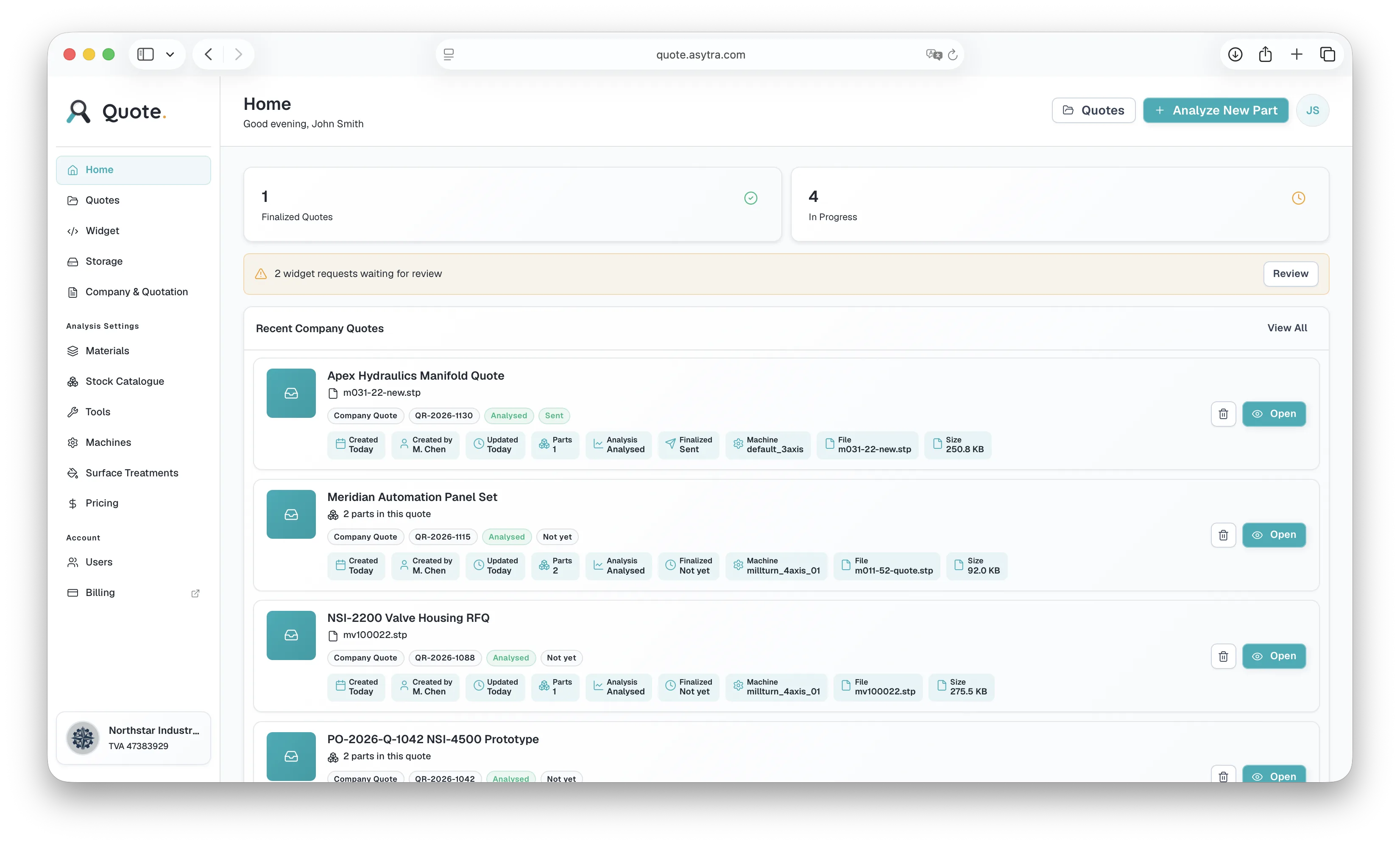Image resolution: width=1400 pixels, height=845 pixels.
Task: Open Stock Catalogue in sidebar
Action: coord(133,381)
